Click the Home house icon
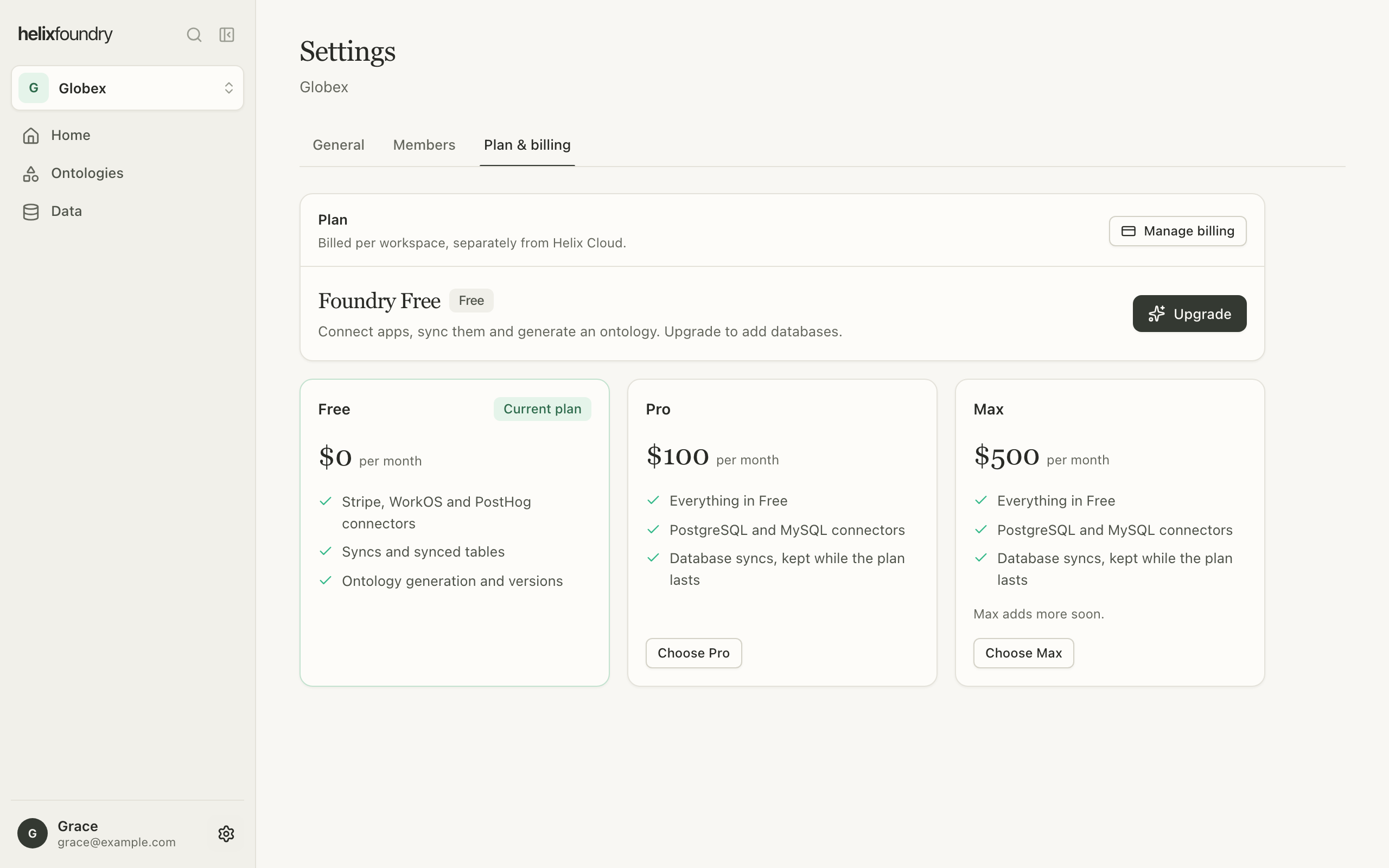This screenshot has height=868, width=1389. [x=31, y=136]
